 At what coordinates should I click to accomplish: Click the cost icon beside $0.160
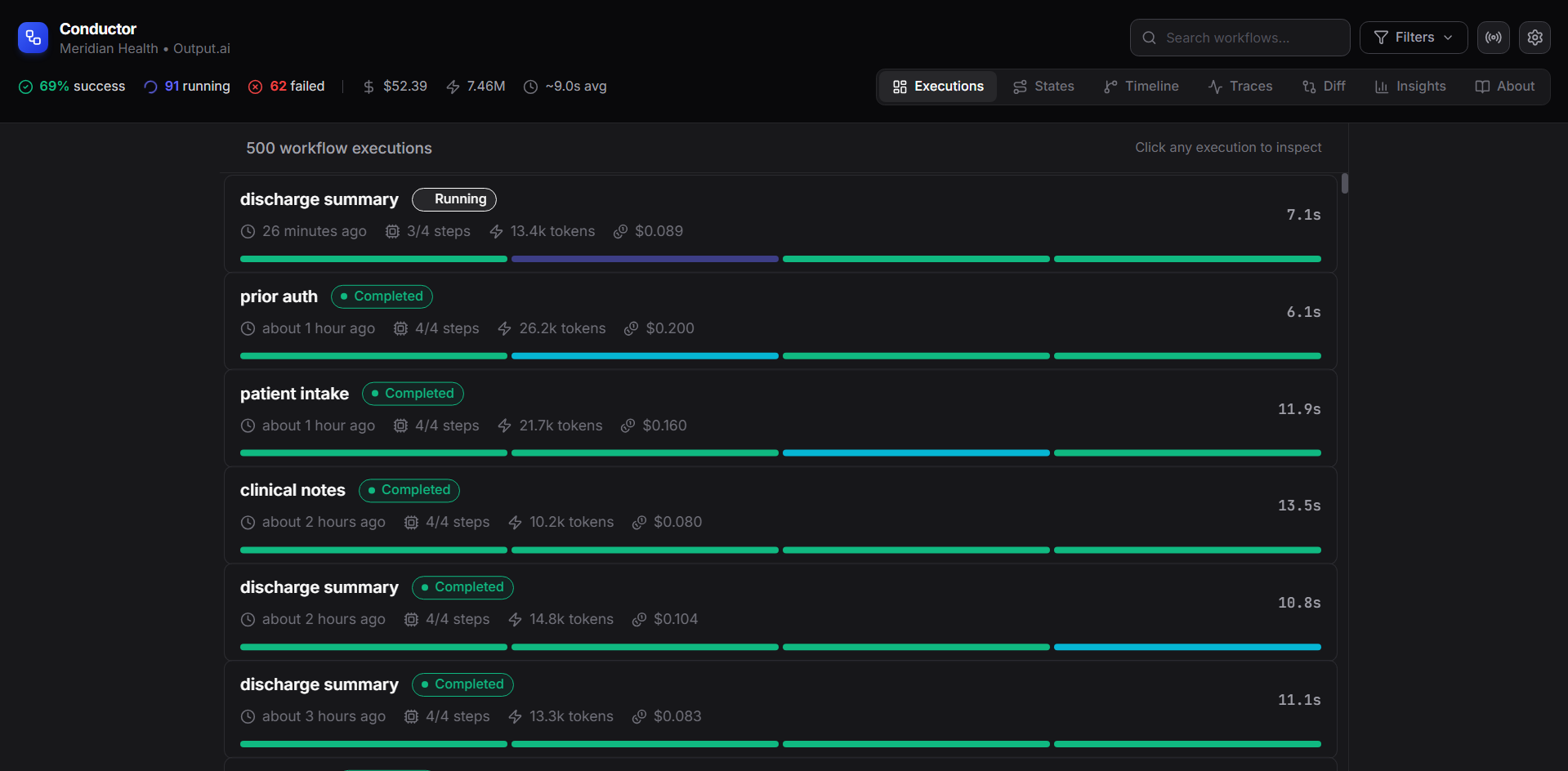(x=628, y=426)
